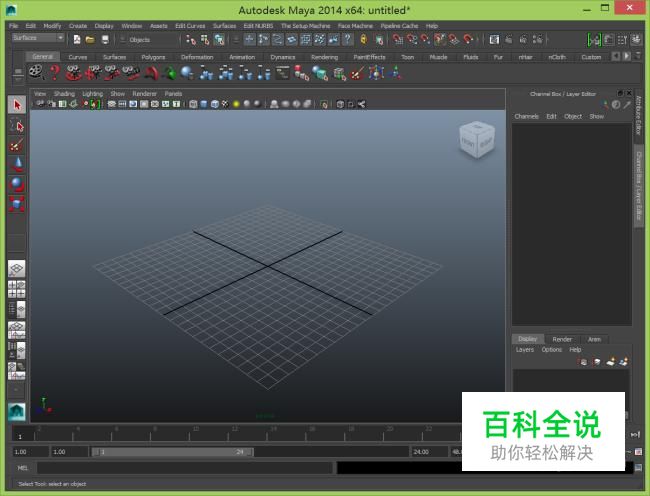The height and width of the screenshot is (496, 650).
Task: Open the Surfaces menu set dropdown
Action: (x=38, y=38)
